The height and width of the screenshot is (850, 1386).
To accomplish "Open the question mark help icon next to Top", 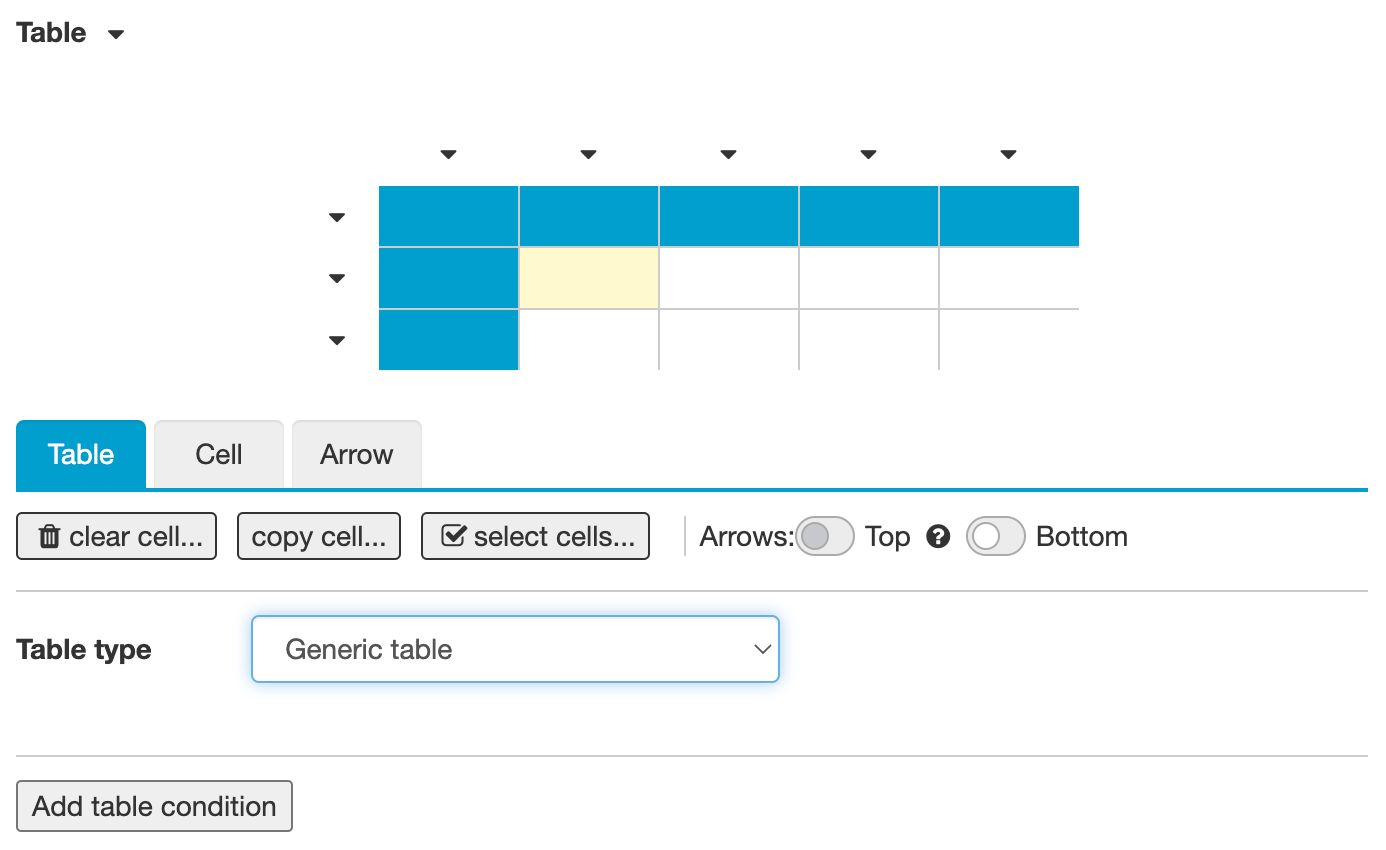I will point(938,536).
